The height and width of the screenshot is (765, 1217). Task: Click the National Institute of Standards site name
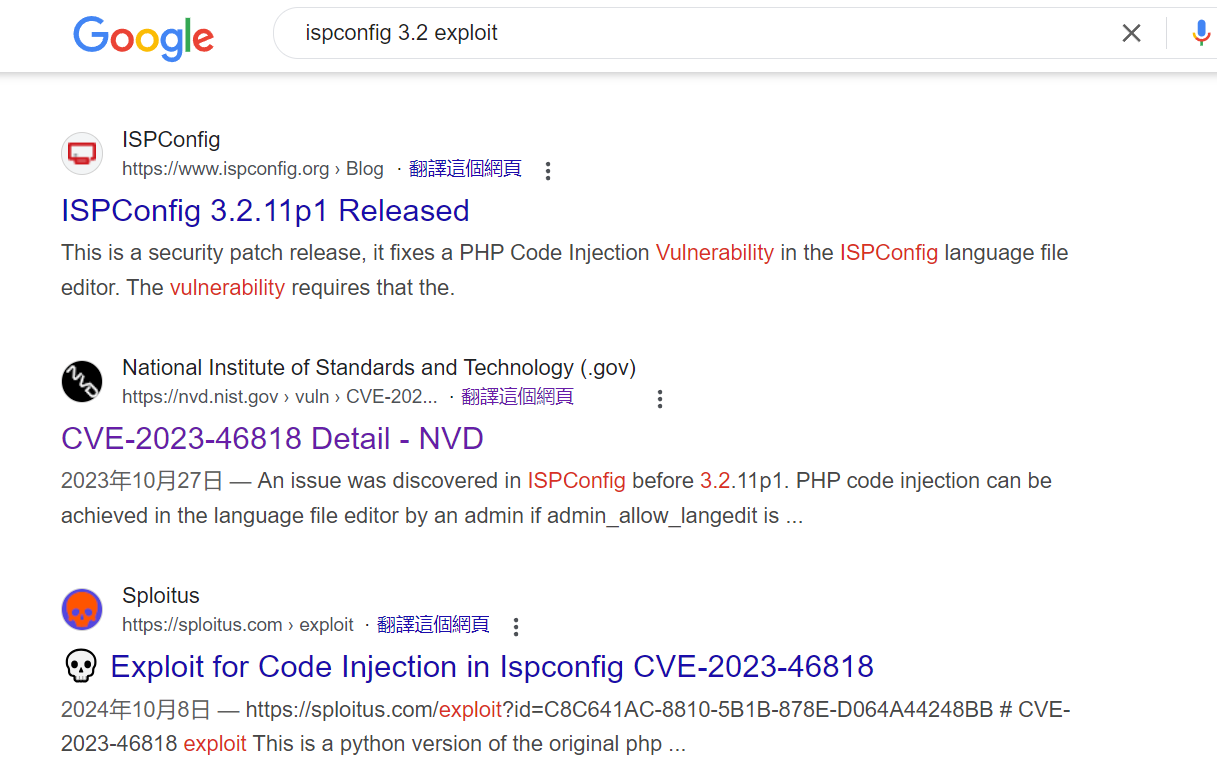pyautogui.click(x=379, y=368)
